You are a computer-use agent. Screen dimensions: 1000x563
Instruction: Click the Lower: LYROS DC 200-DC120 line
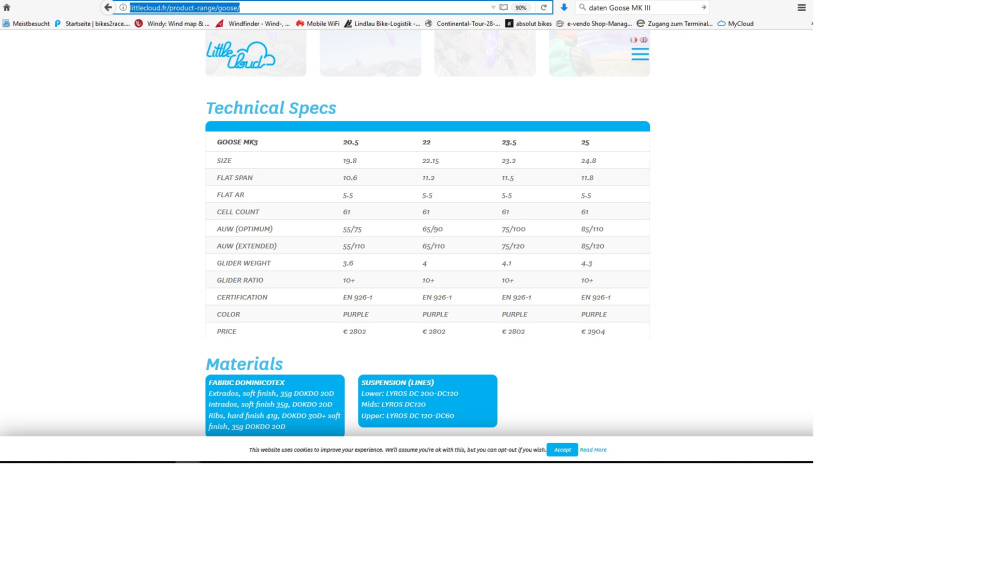click(x=409, y=393)
